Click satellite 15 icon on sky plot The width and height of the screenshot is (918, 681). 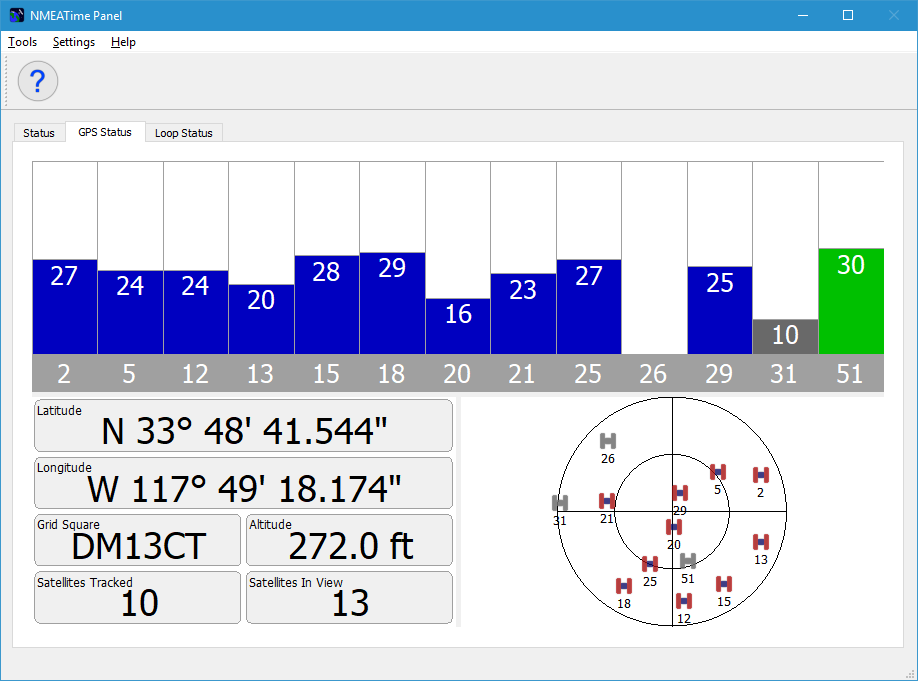point(724,584)
